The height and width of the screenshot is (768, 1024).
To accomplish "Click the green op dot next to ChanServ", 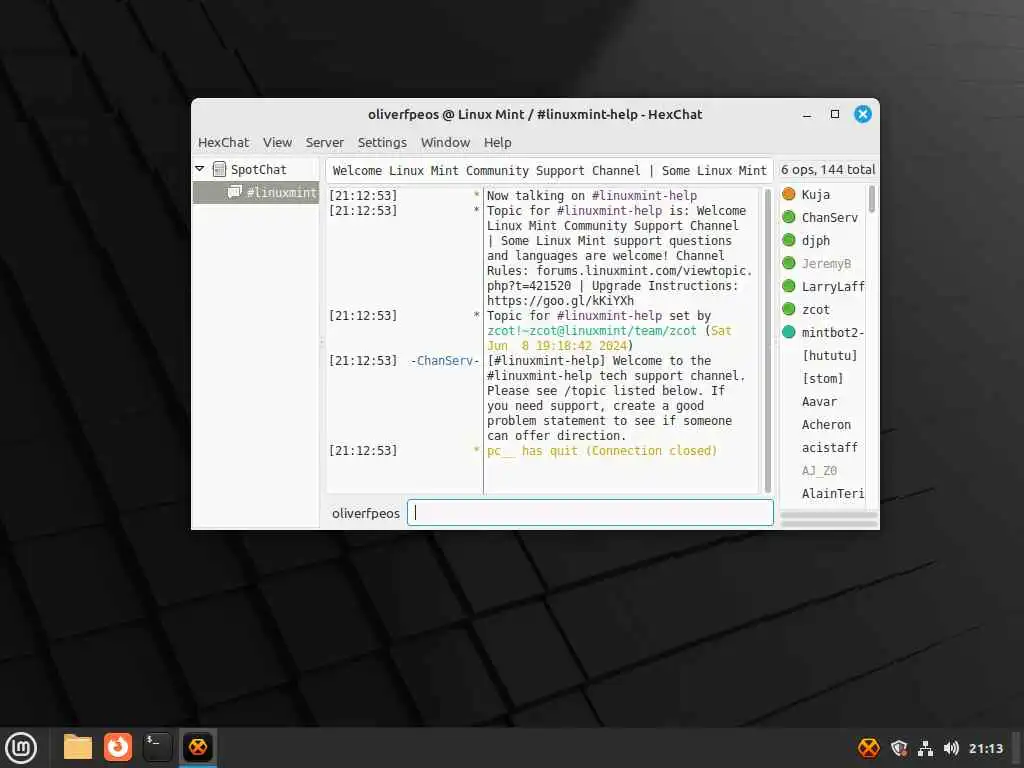I will [x=788, y=217].
